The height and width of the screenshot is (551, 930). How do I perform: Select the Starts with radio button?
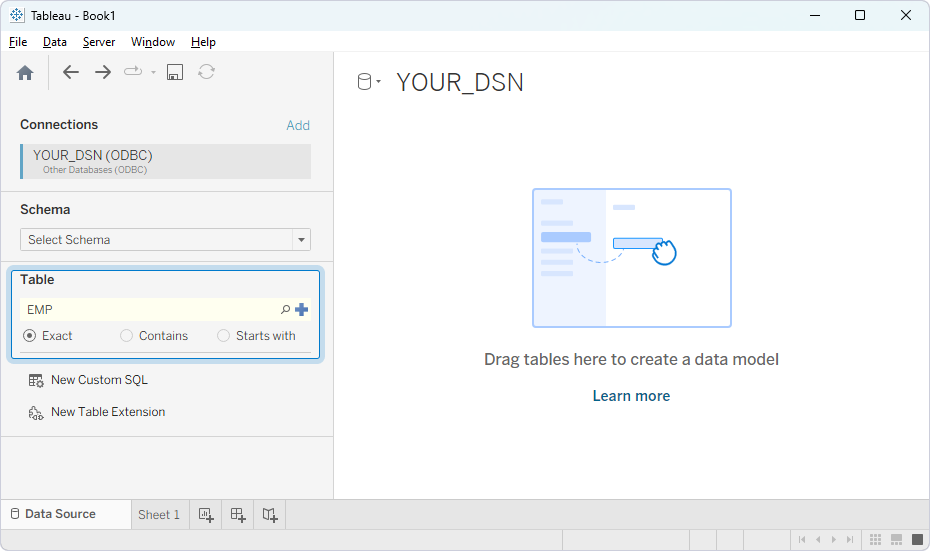click(x=224, y=336)
